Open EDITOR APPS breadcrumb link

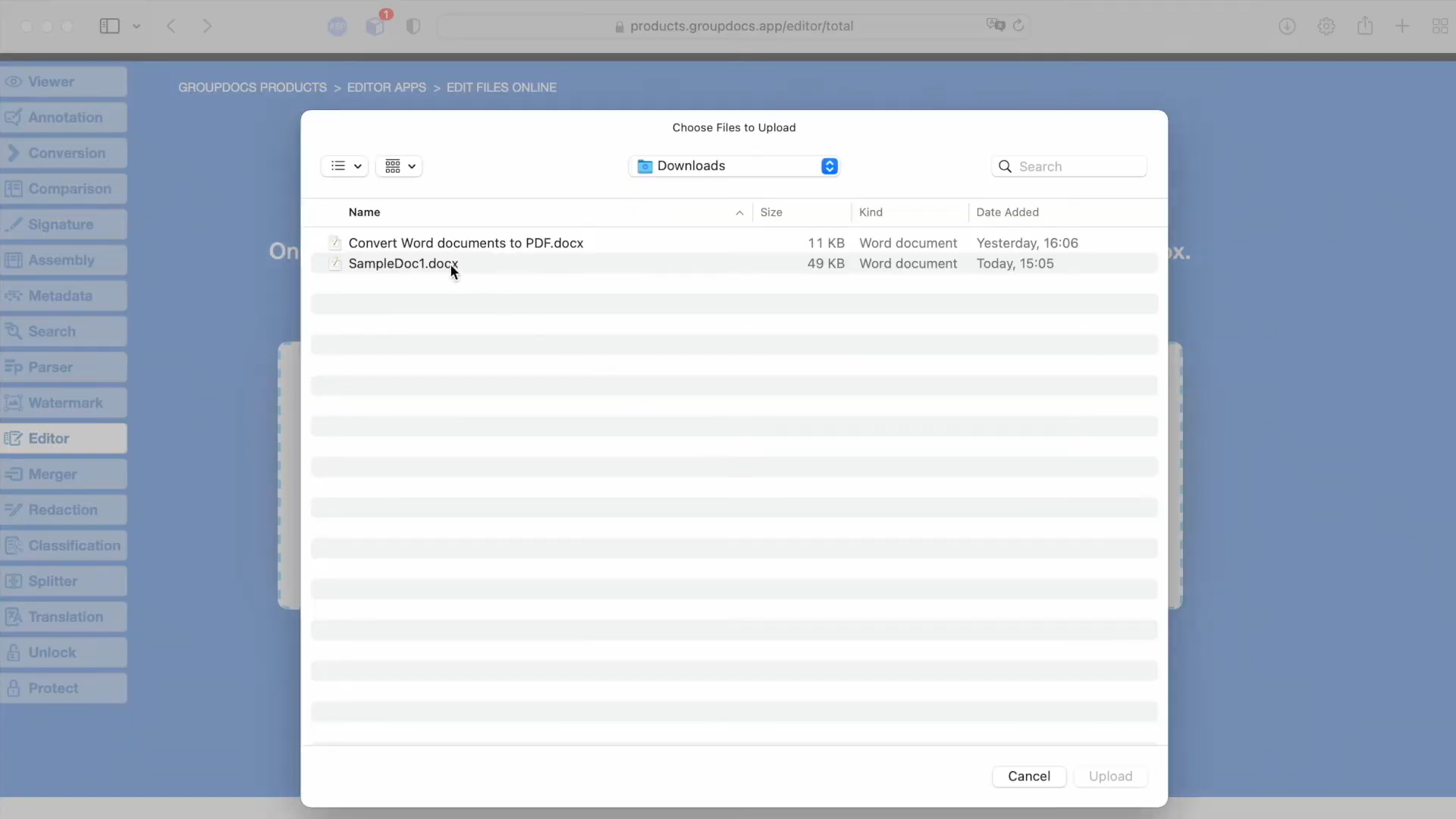click(386, 88)
